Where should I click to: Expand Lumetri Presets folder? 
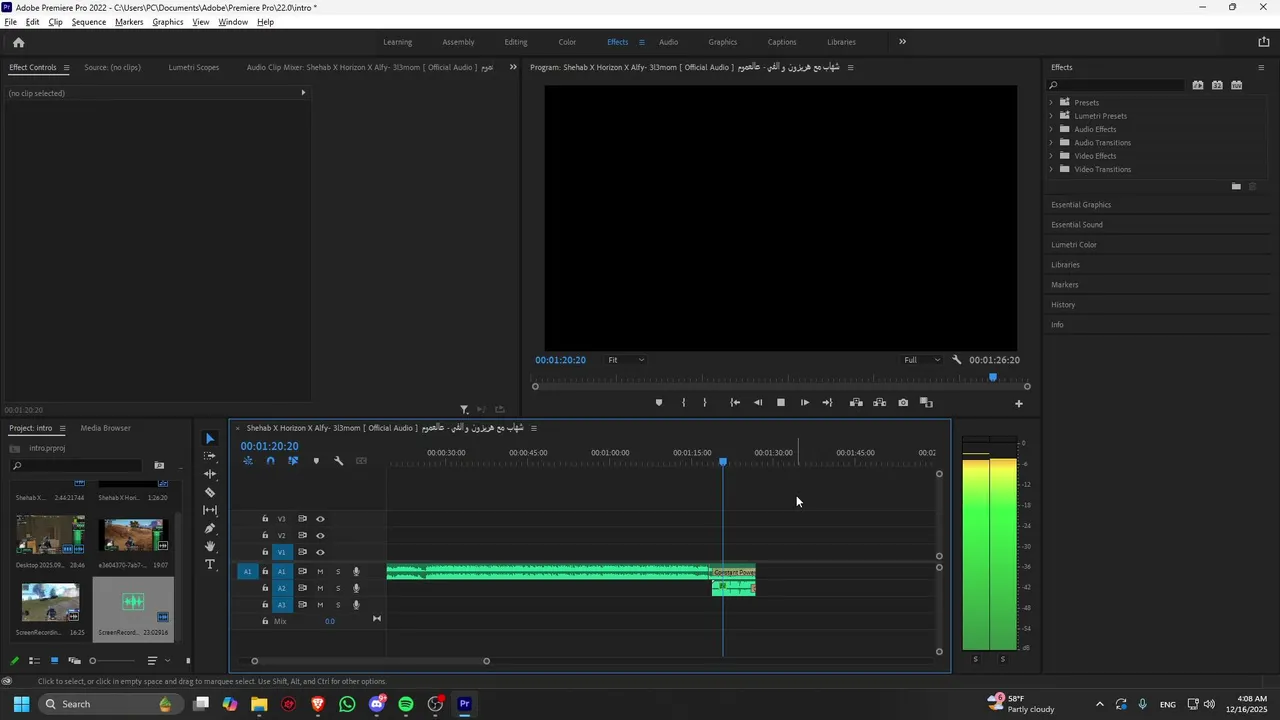1051,116
